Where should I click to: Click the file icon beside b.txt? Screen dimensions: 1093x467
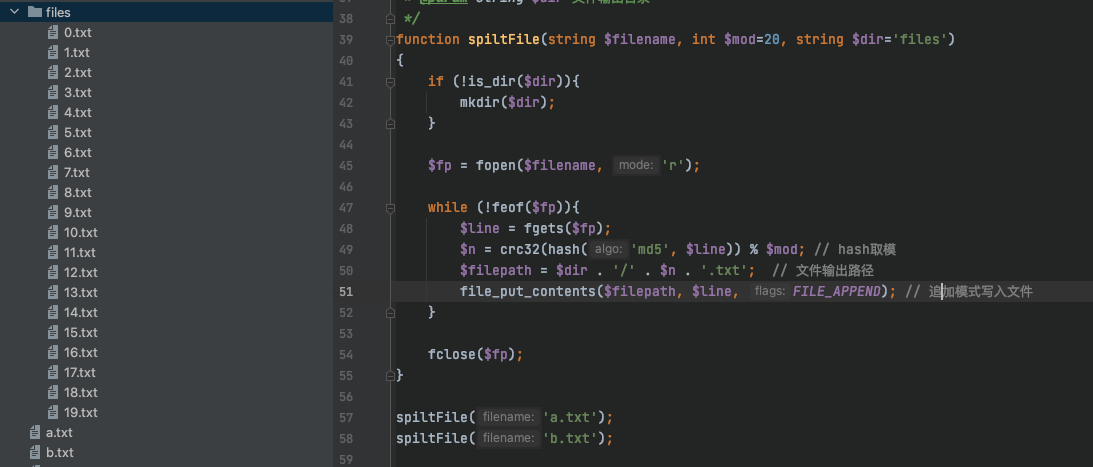pyautogui.click(x=34, y=452)
